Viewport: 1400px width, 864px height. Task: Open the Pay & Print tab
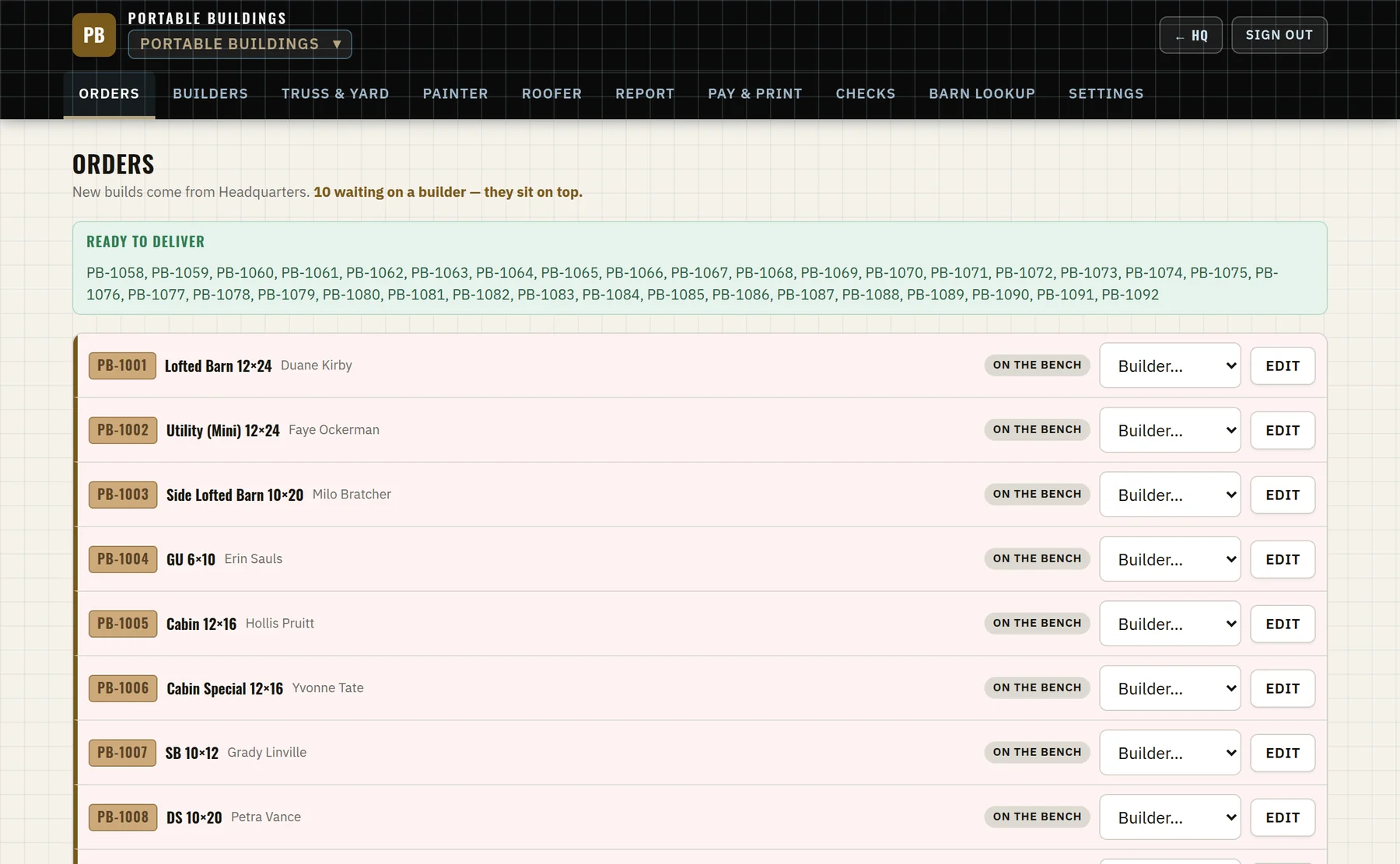[x=754, y=94]
